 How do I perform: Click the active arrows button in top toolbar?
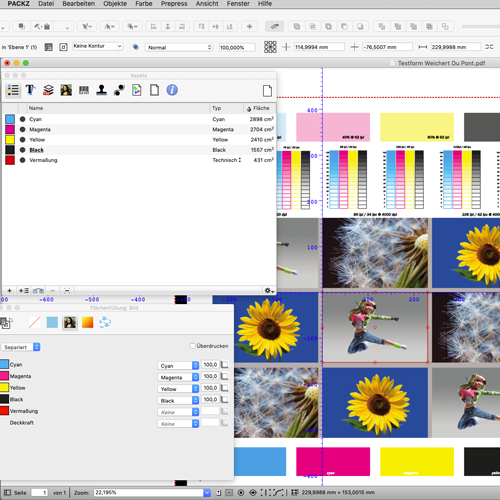coord(274,26)
